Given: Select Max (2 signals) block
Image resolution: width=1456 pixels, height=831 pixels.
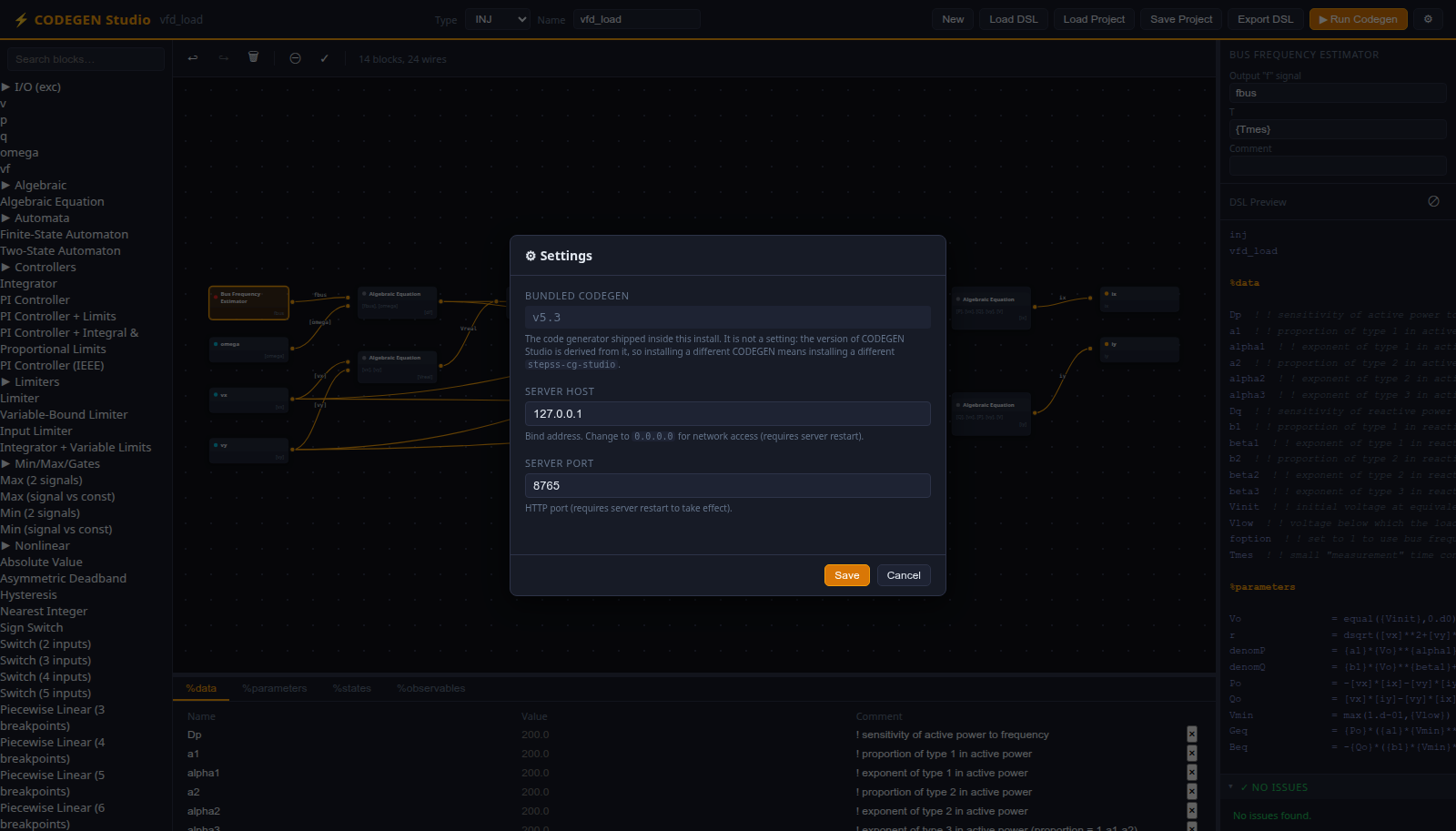Looking at the screenshot, I should coord(41,480).
